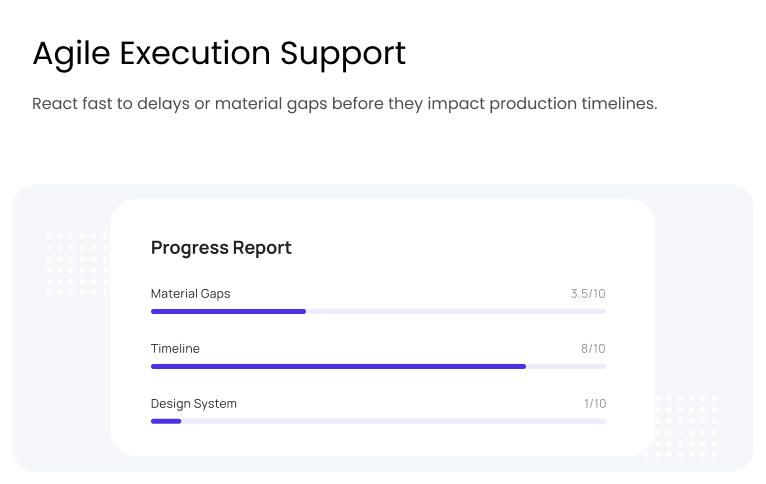
Task: Select the Timeline label in the report
Action: click(175, 349)
